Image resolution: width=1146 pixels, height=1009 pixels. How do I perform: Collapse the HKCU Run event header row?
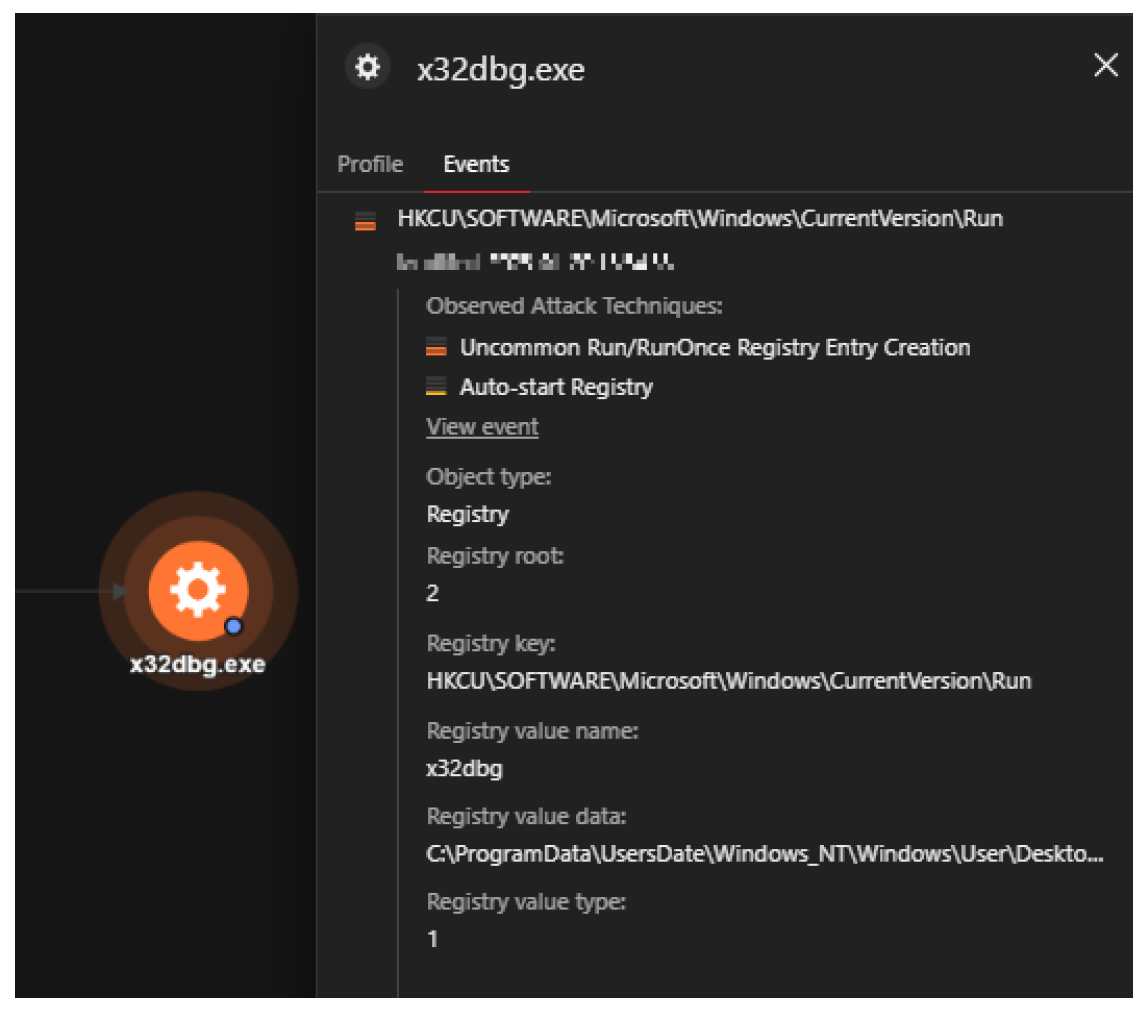point(699,219)
